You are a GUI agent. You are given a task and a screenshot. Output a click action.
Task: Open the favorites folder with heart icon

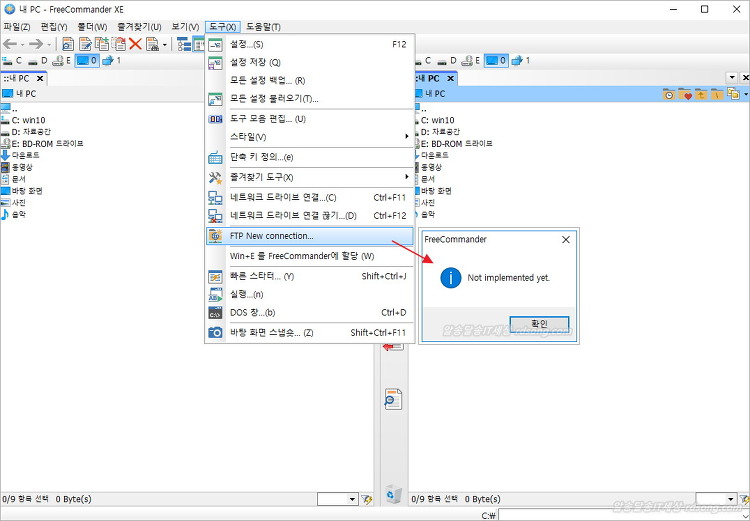coord(686,95)
